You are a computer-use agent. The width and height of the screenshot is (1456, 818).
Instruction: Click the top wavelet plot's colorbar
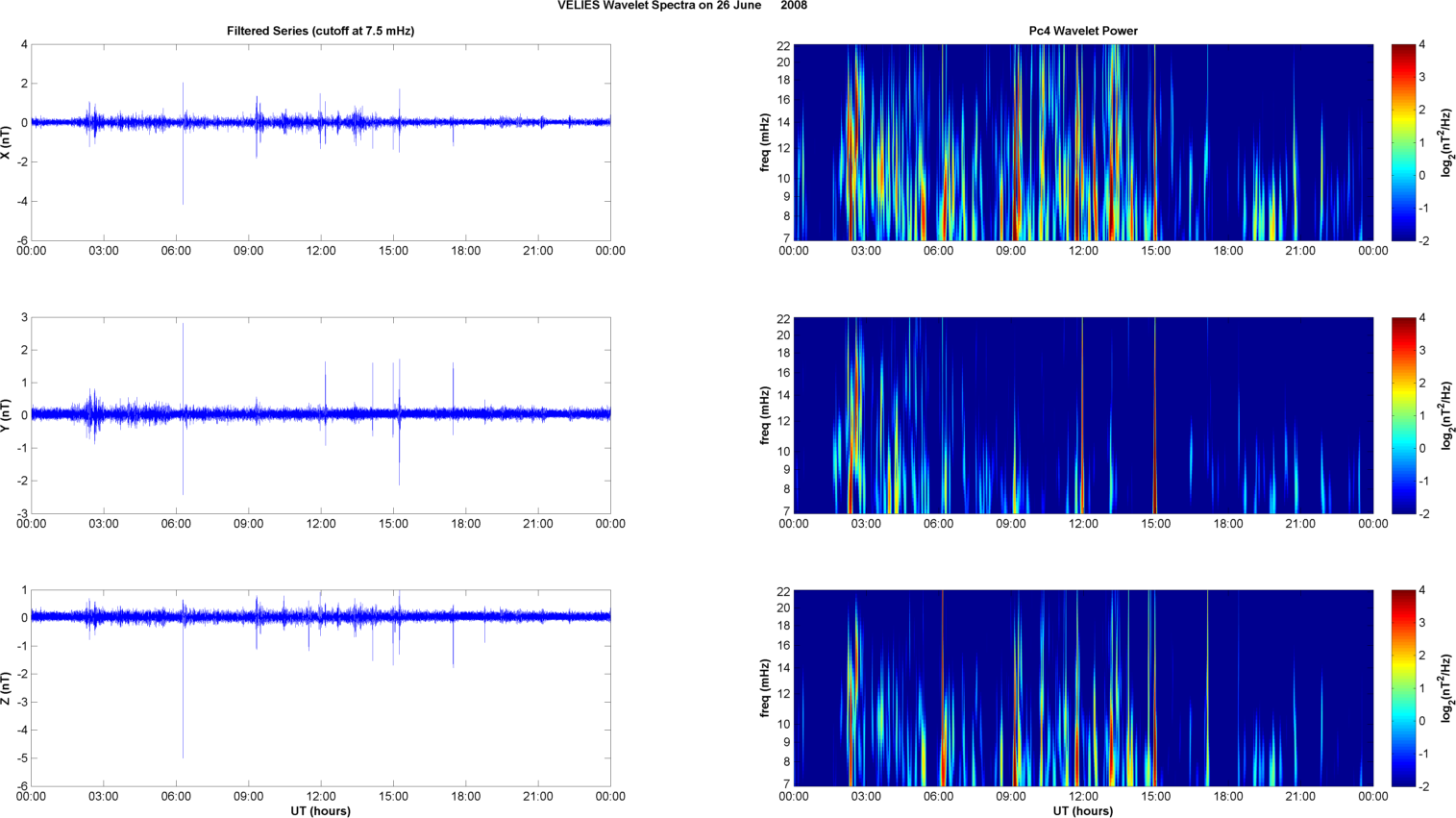pyautogui.click(x=1403, y=142)
